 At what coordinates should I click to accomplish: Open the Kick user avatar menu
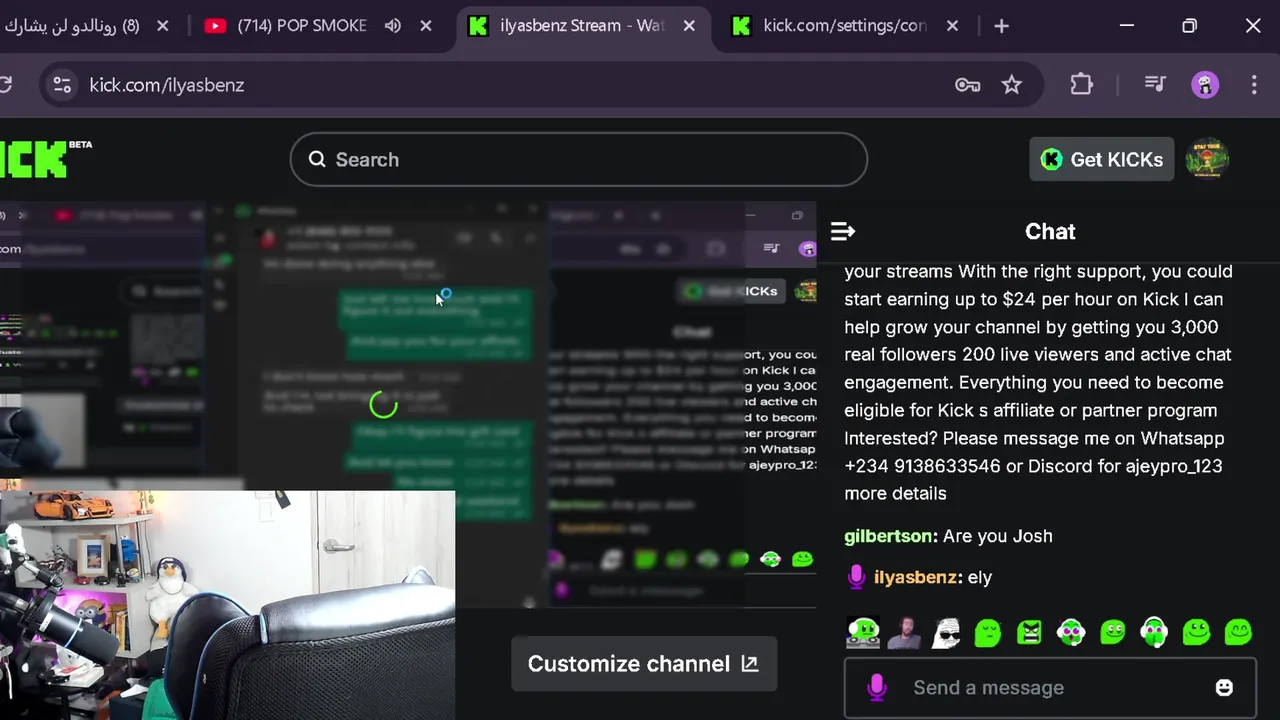[1207, 159]
